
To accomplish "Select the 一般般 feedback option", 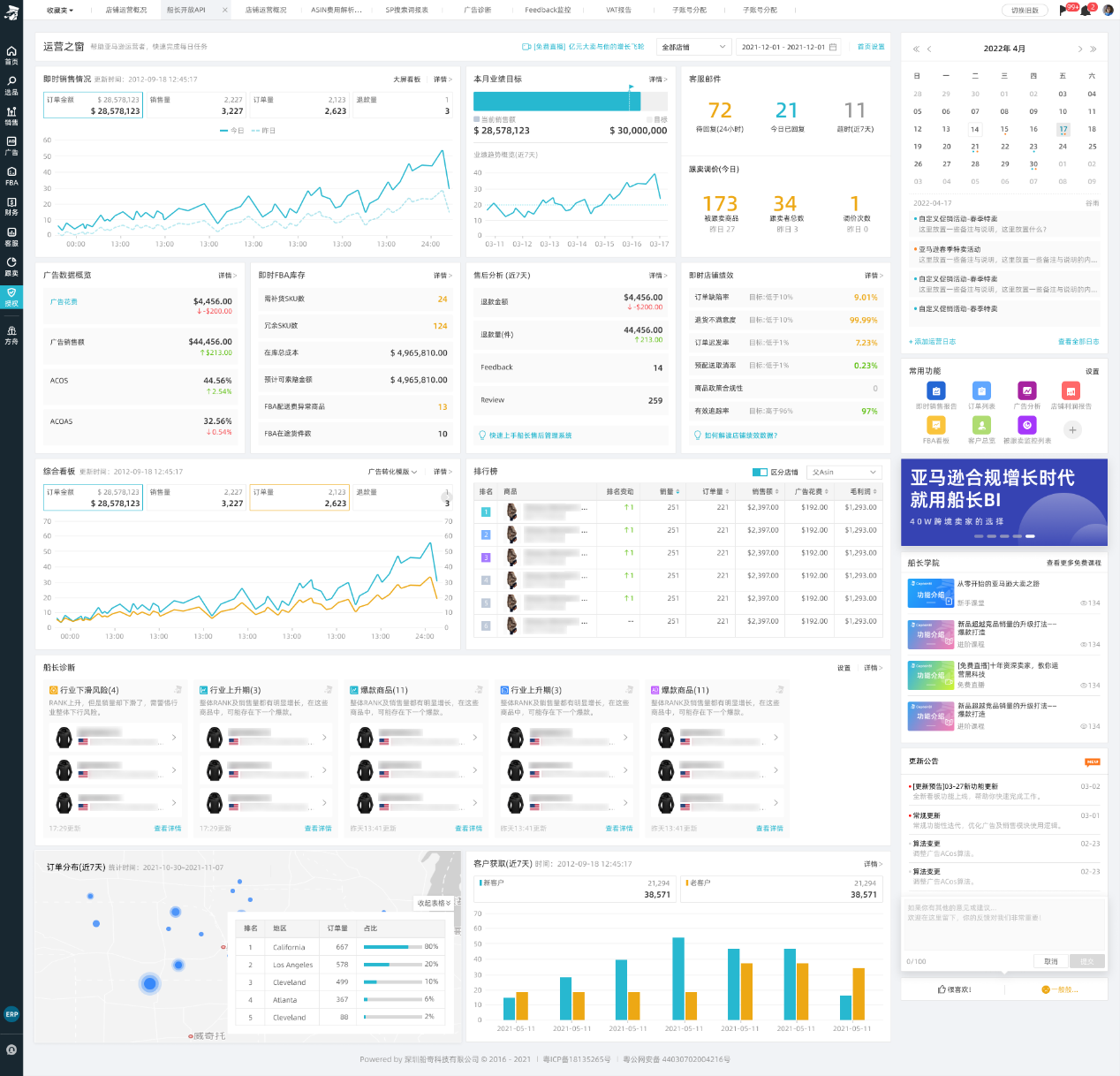I will tap(1059, 989).
